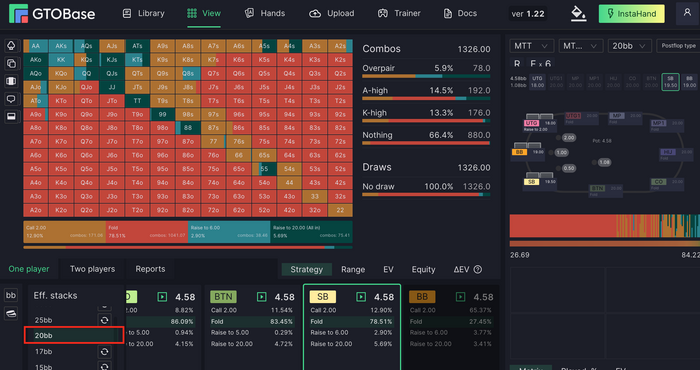
Task: Open the MTT dropdown
Action: pos(532,46)
